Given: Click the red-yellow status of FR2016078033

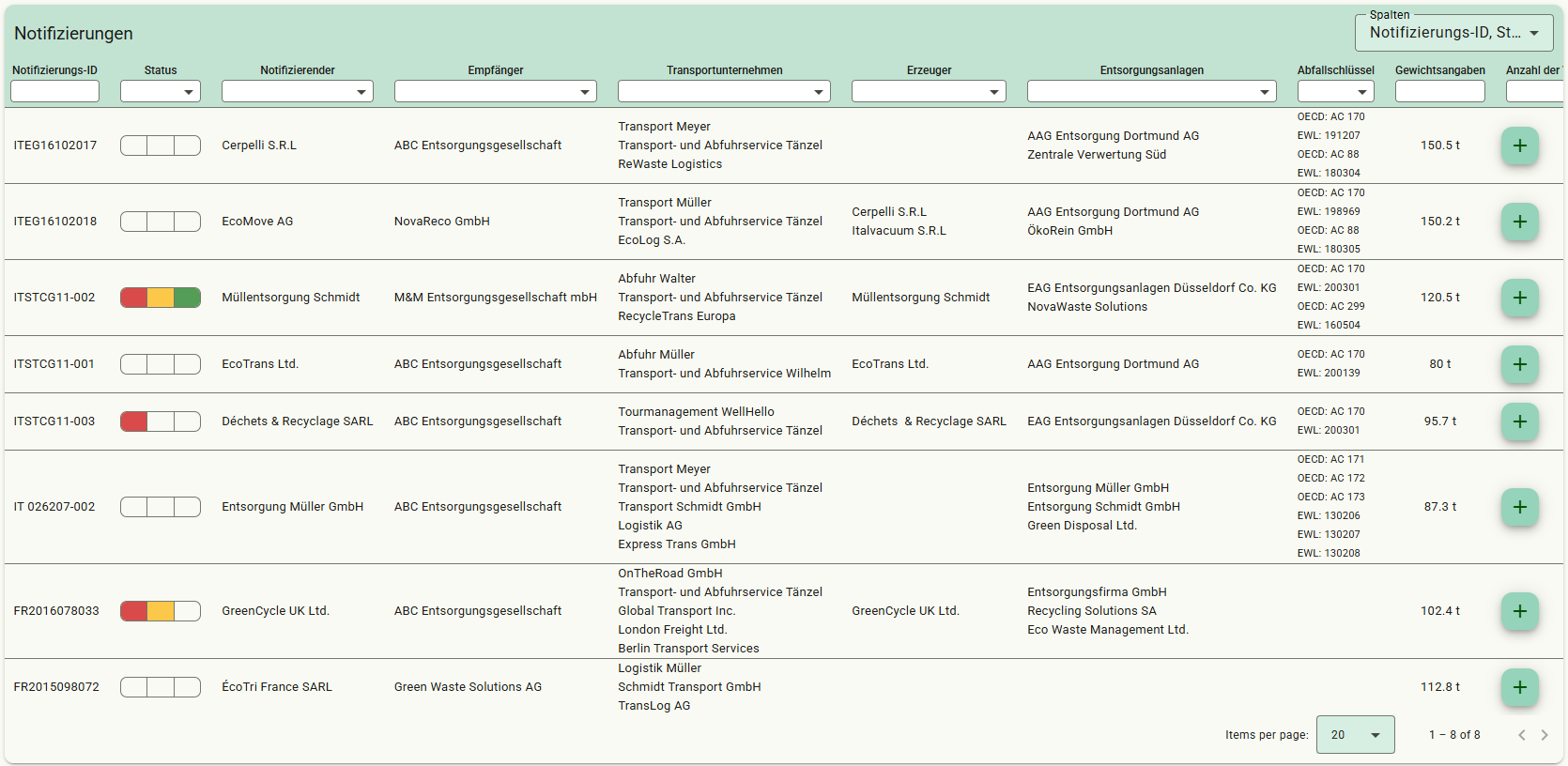Looking at the screenshot, I should 161,611.
